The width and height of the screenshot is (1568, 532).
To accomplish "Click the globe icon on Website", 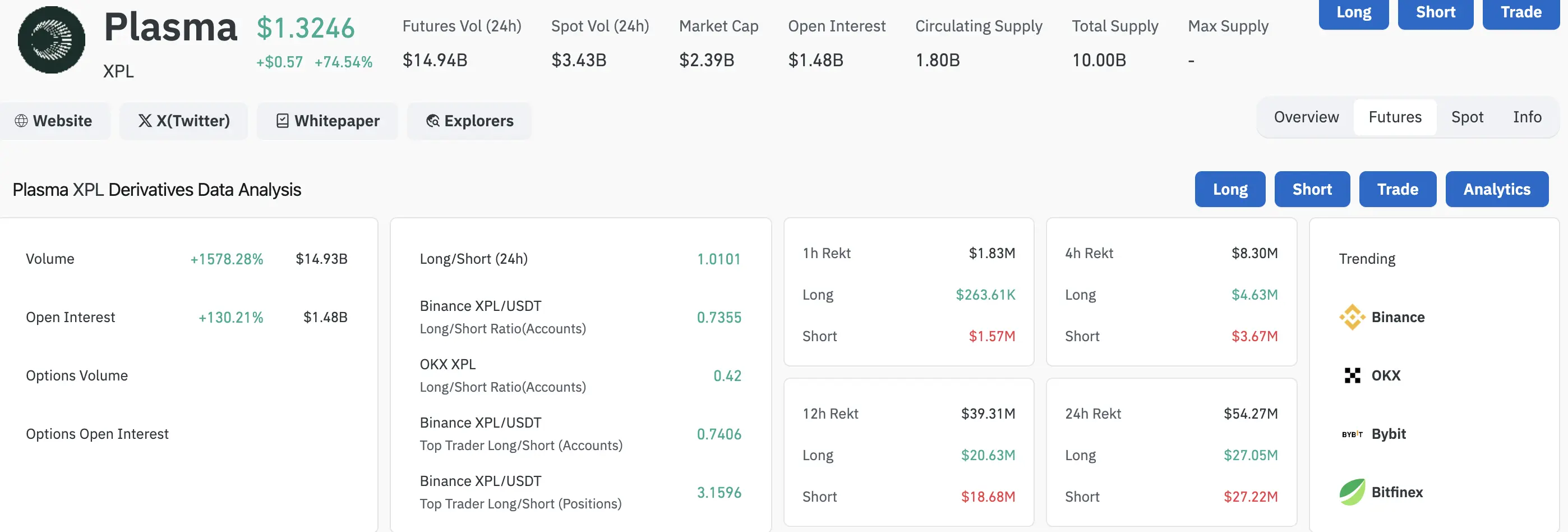I will pyautogui.click(x=21, y=121).
